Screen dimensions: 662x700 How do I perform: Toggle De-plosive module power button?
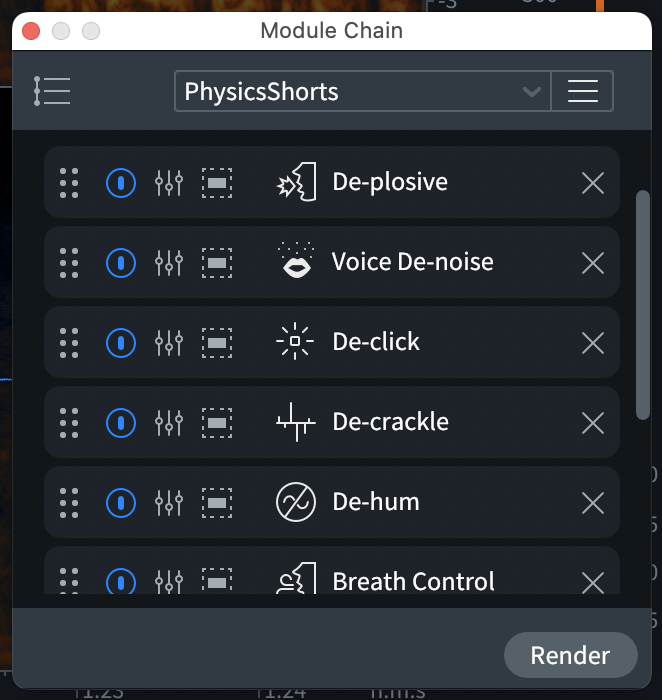pos(120,183)
